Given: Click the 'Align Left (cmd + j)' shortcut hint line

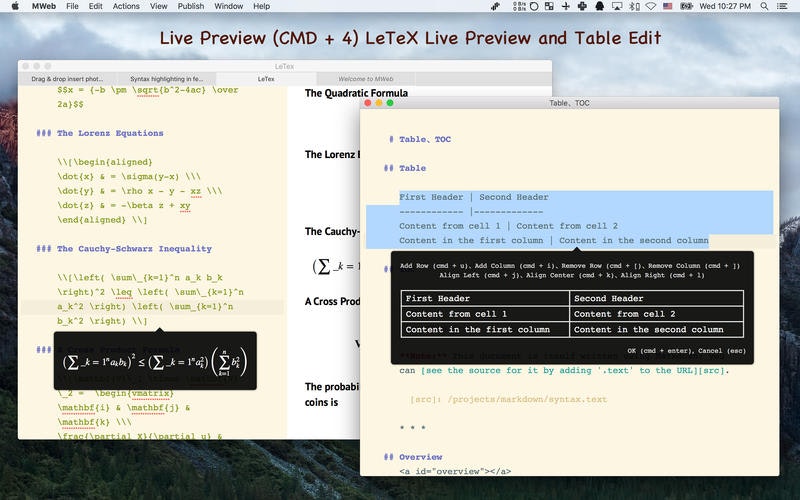Looking at the screenshot, I should (571, 275).
